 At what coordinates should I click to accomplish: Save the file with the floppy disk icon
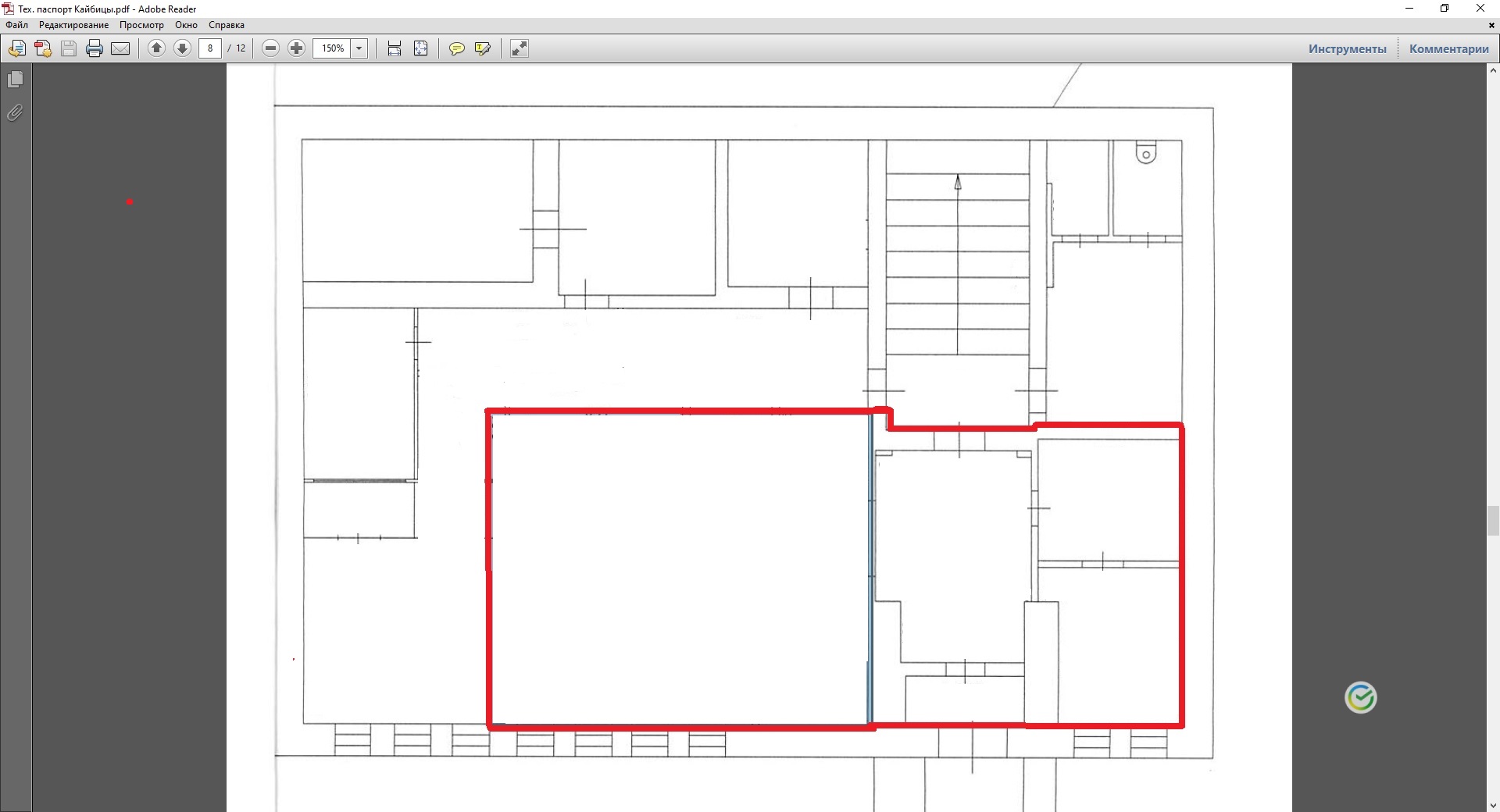69,48
